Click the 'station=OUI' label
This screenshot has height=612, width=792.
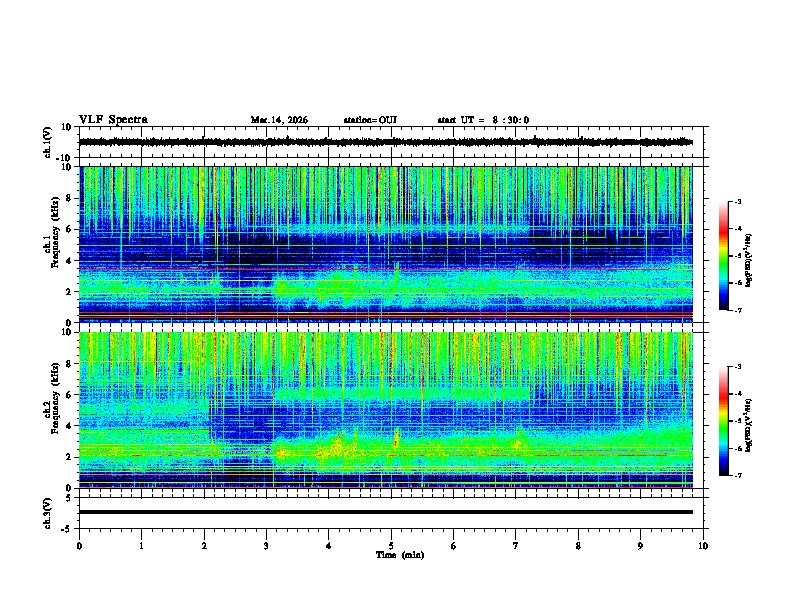click(370, 120)
